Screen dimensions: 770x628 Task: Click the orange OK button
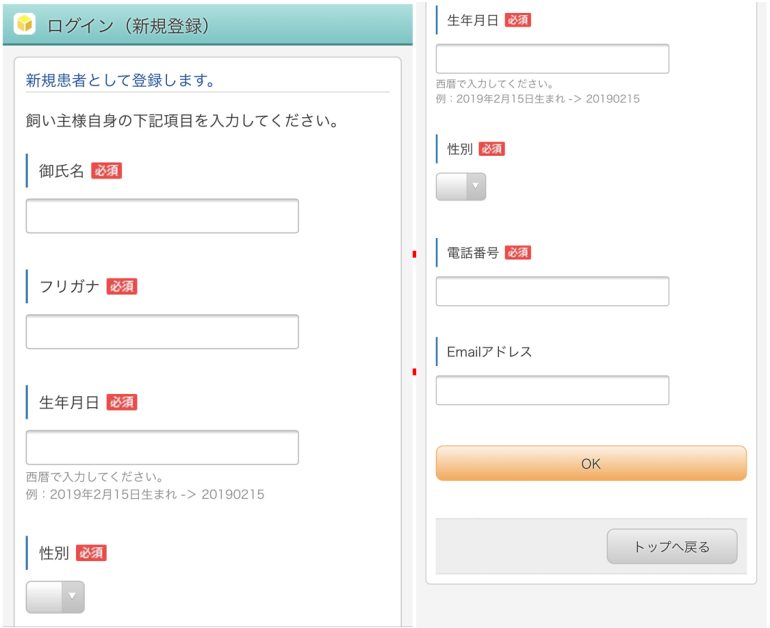click(591, 463)
